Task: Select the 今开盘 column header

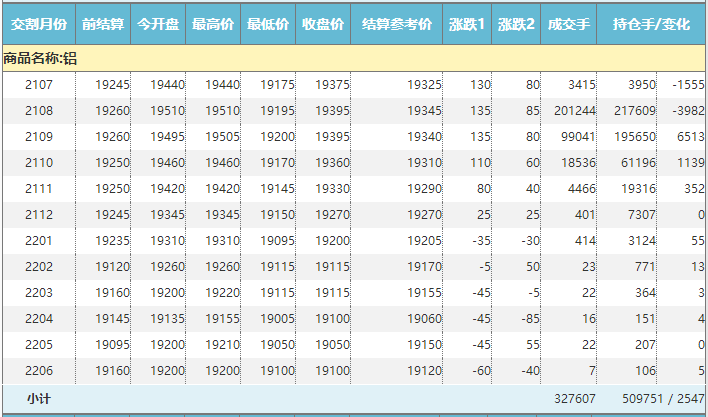Action: [x=158, y=23]
